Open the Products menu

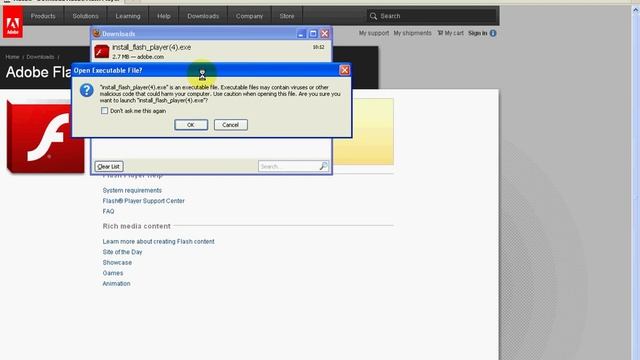coord(43,16)
